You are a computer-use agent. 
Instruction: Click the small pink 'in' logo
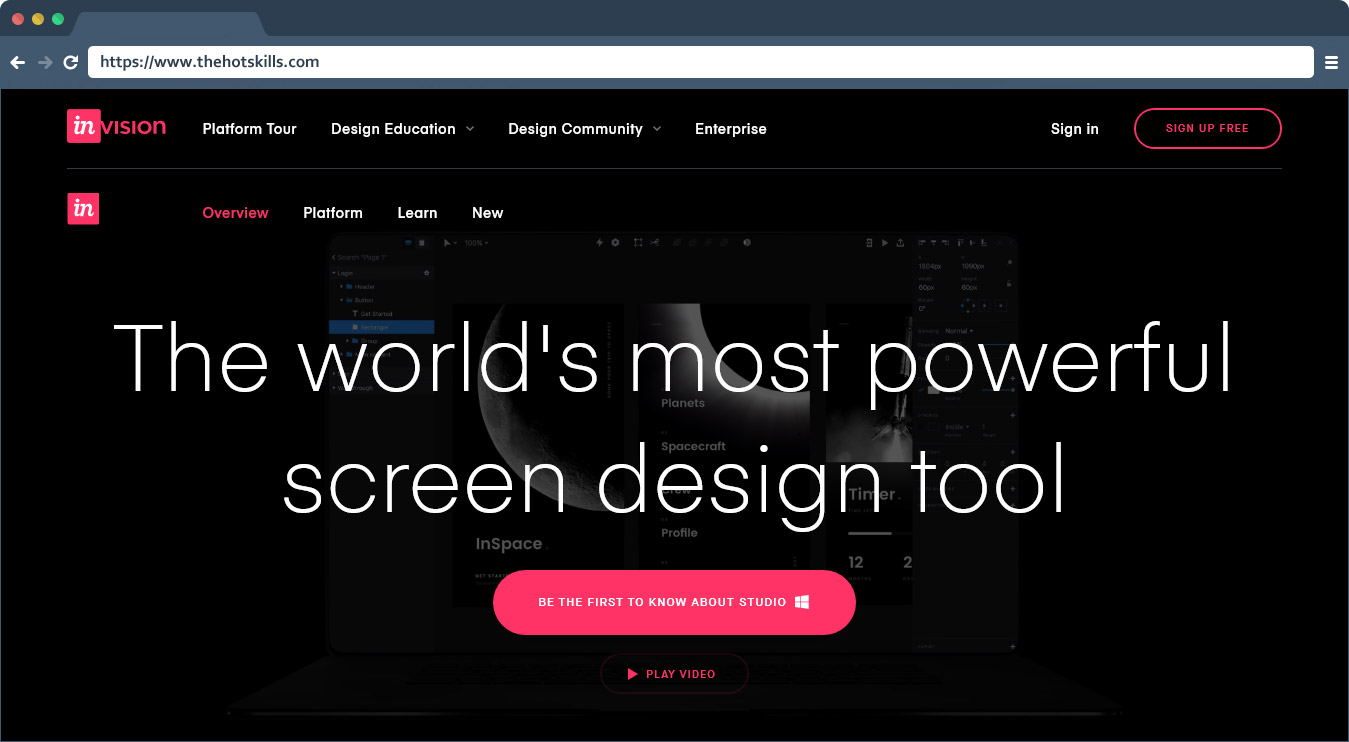pyautogui.click(x=83, y=208)
